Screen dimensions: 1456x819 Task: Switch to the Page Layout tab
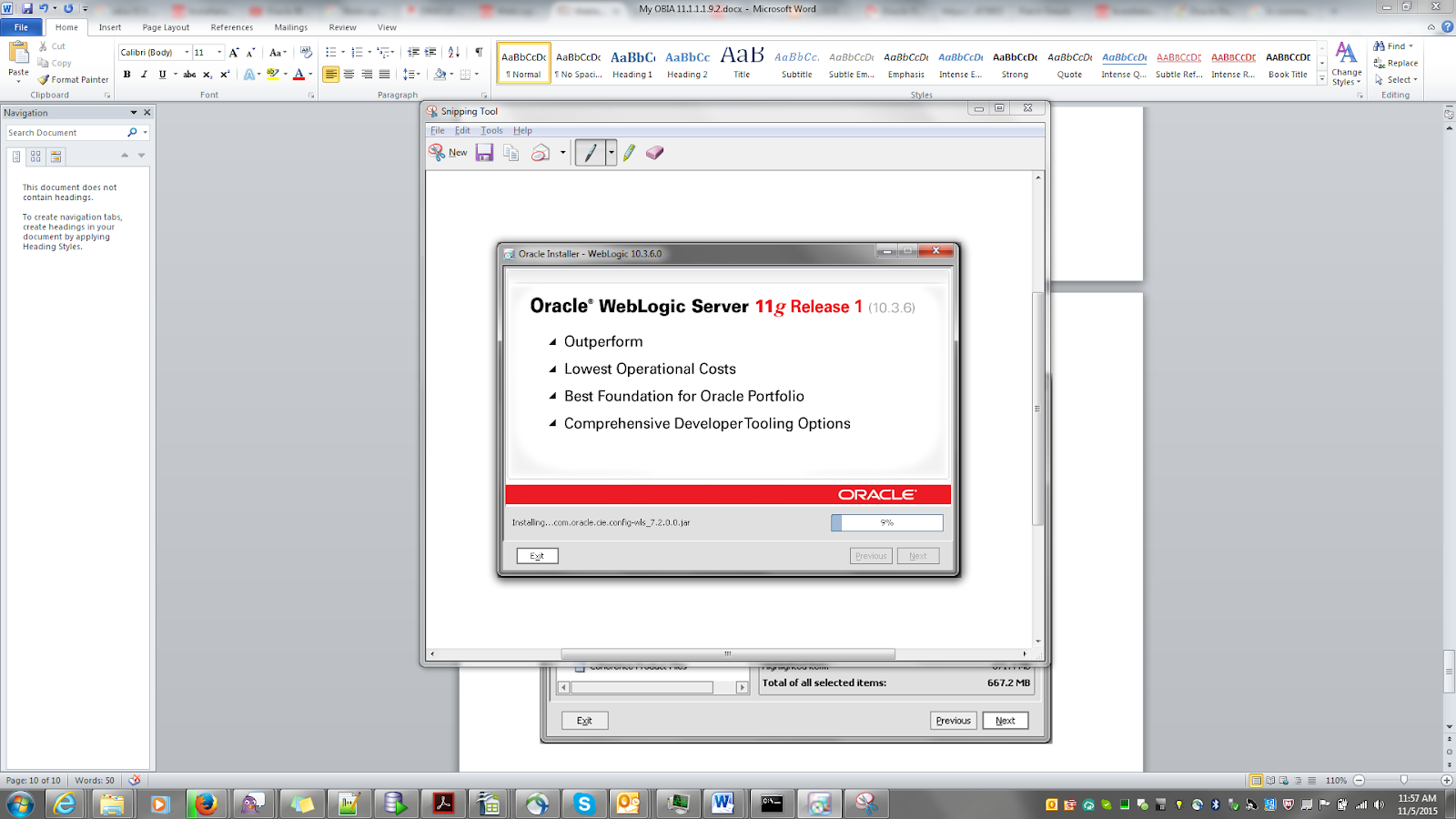tap(166, 27)
